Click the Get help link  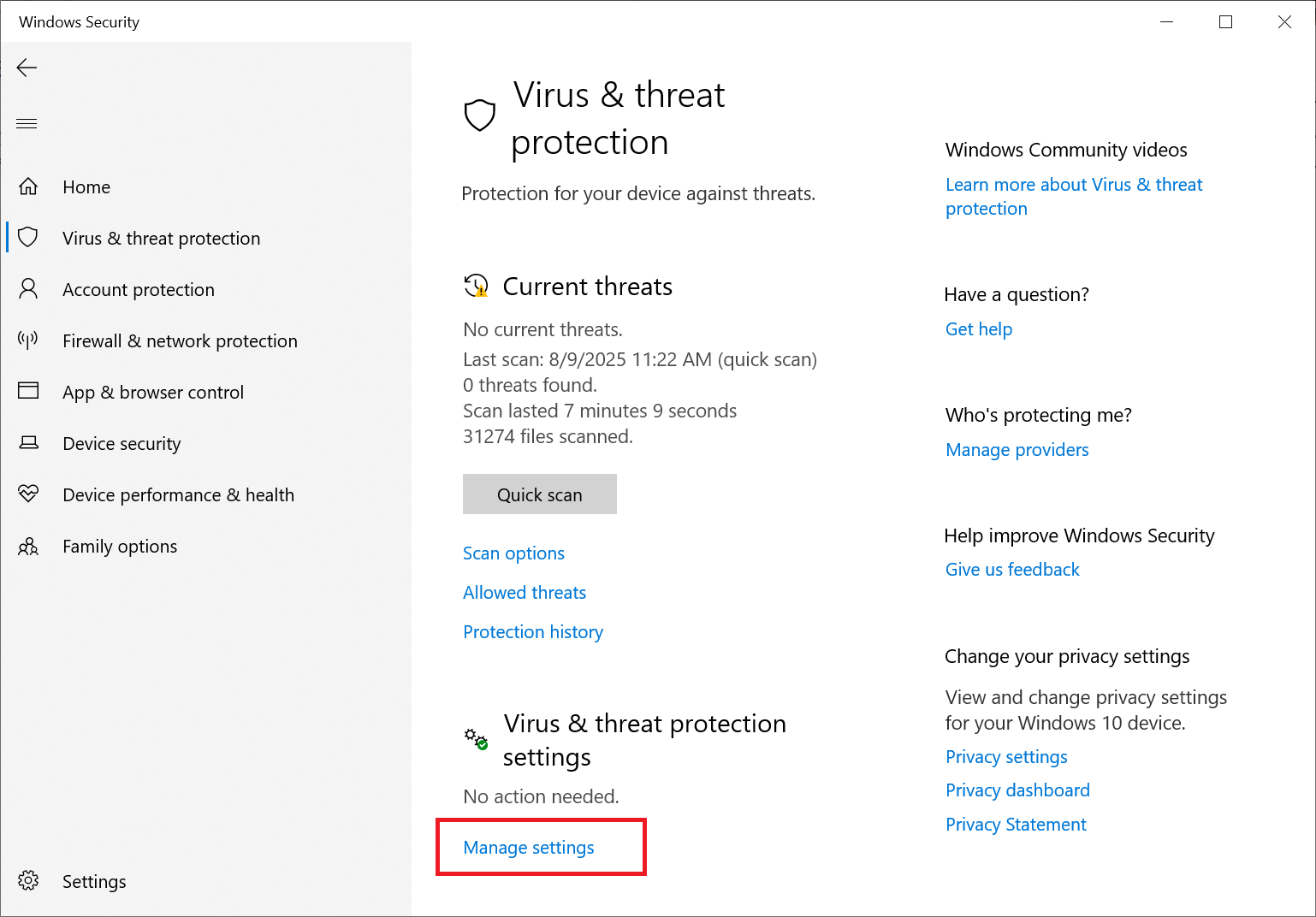(979, 329)
